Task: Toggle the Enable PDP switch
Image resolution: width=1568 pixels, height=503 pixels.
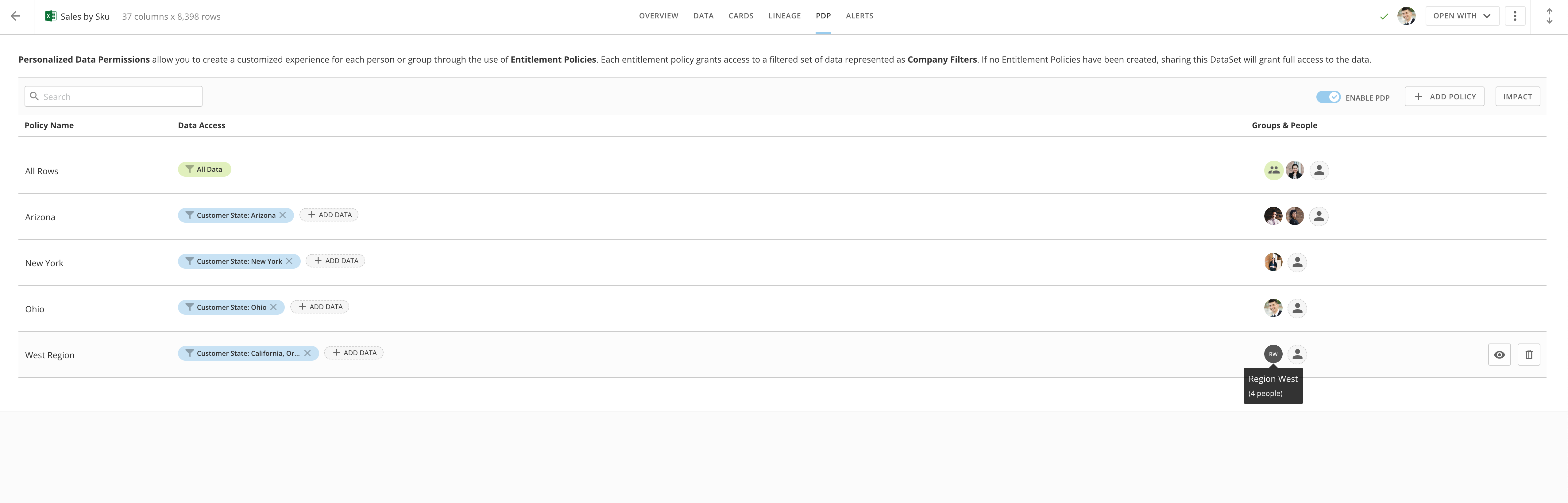Action: pyautogui.click(x=1327, y=97)
